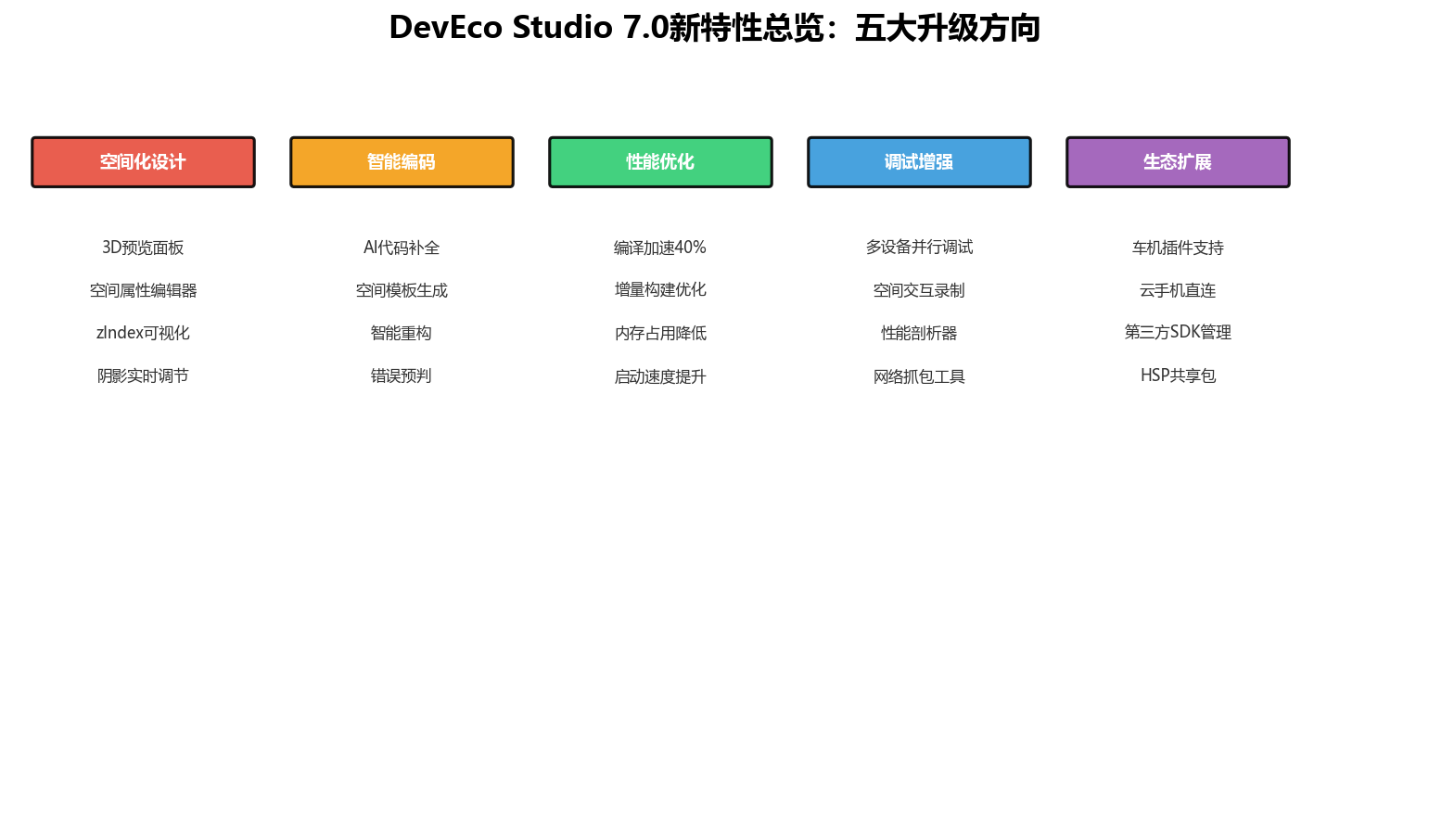Select the green 性能优化 category box
1429x840 pixels.
(x=660, y=162)
